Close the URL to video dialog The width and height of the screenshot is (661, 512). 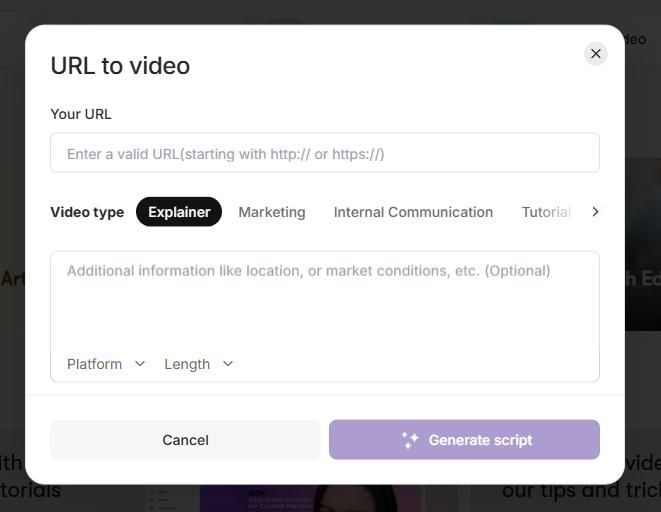click(595, 54)
